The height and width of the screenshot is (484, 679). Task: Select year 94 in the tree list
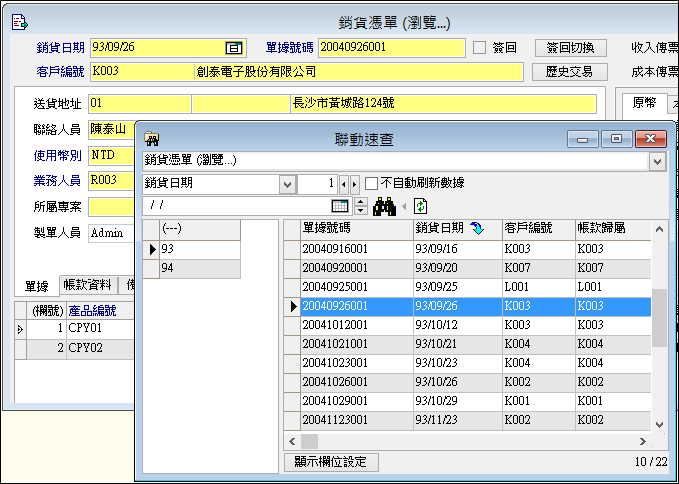click(168, 268)
